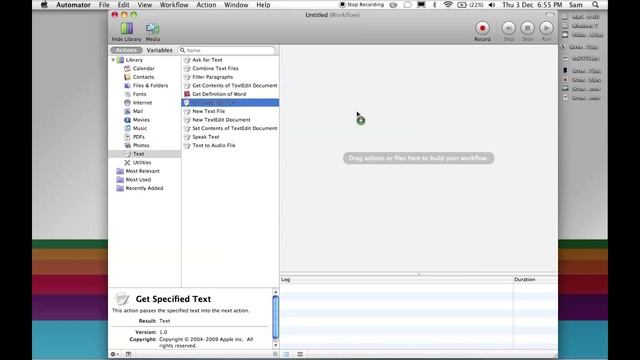Select the Internet category icon
The height and width of the screenshot is (360, 640).
(x=127, y=102)
